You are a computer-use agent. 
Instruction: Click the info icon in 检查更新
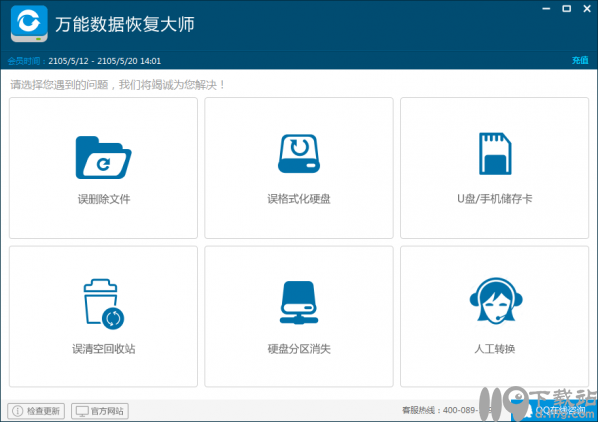(18, 411)
